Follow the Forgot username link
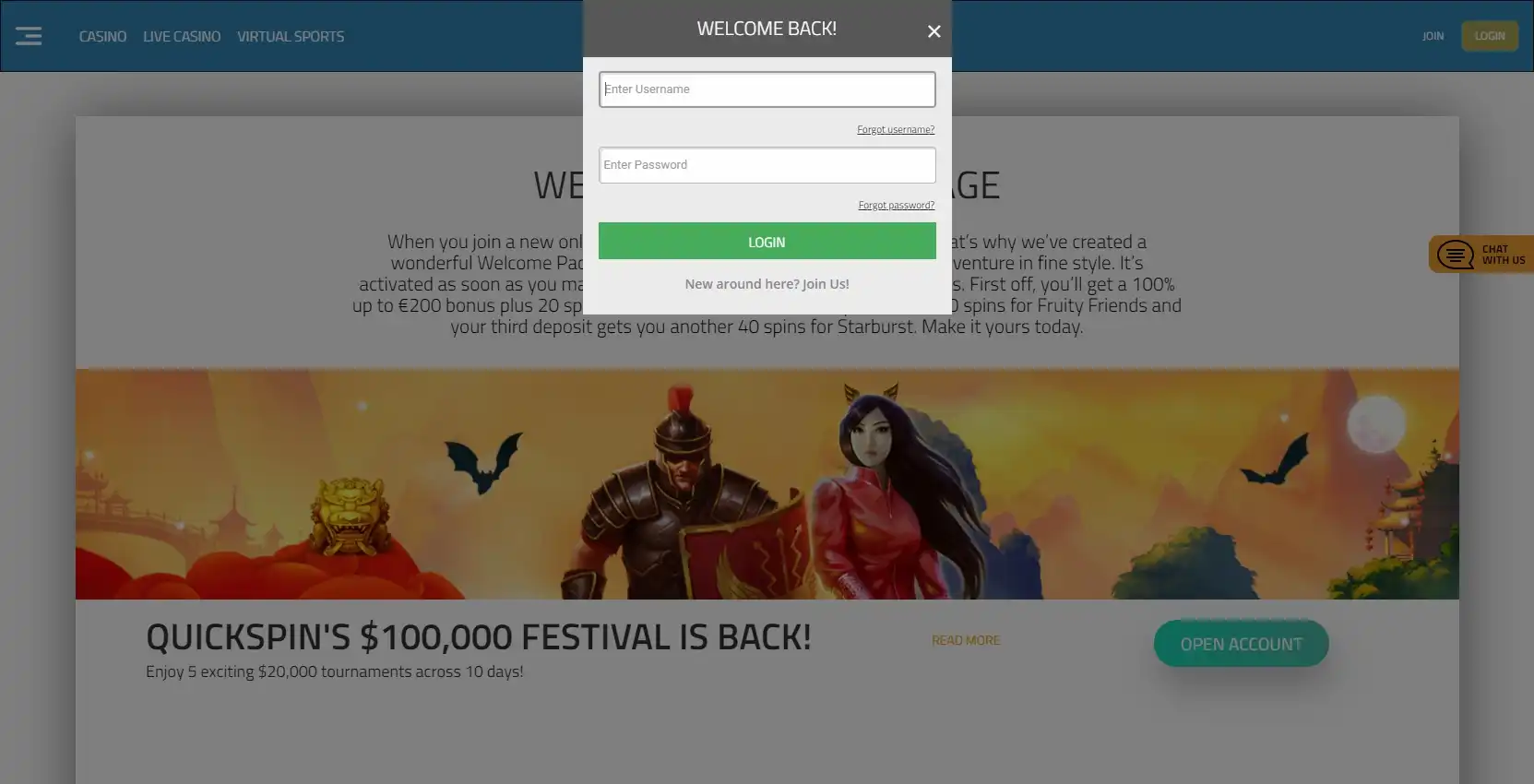Viewport: 1534px width, 784px height. (896, 129)
